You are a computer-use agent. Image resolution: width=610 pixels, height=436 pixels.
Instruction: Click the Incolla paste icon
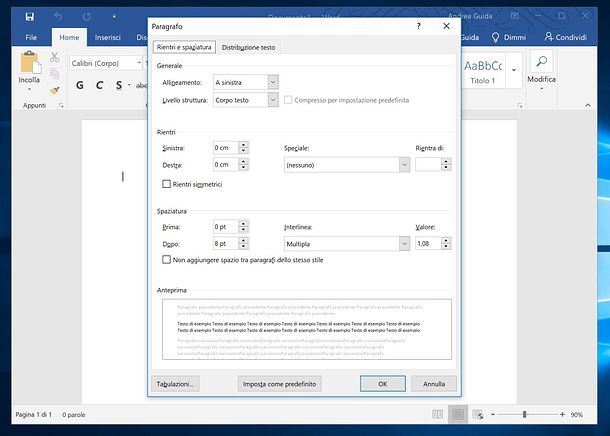pos(30,62)
